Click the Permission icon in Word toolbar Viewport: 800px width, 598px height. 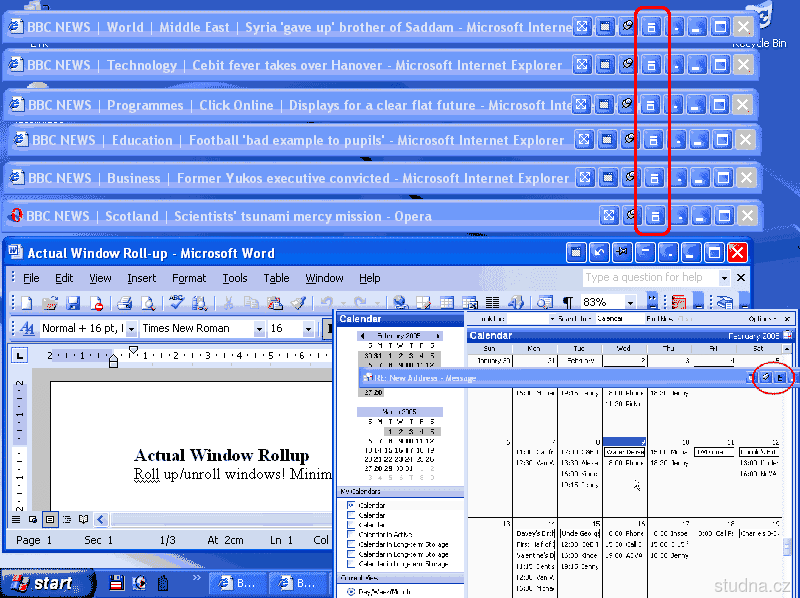pos(96,303)
